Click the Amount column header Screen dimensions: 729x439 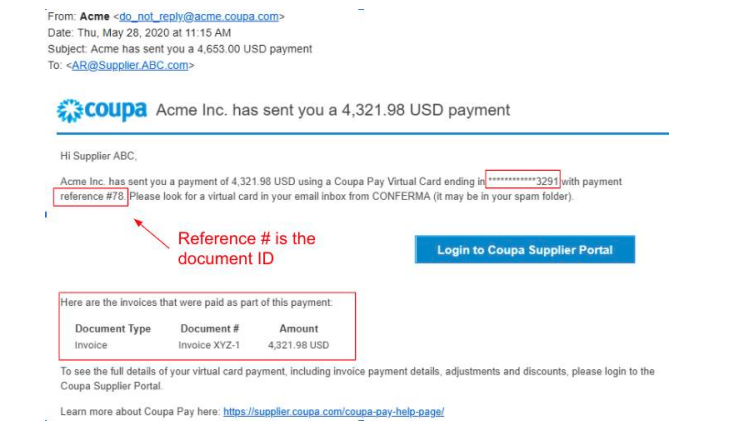(x=298, y=328)
